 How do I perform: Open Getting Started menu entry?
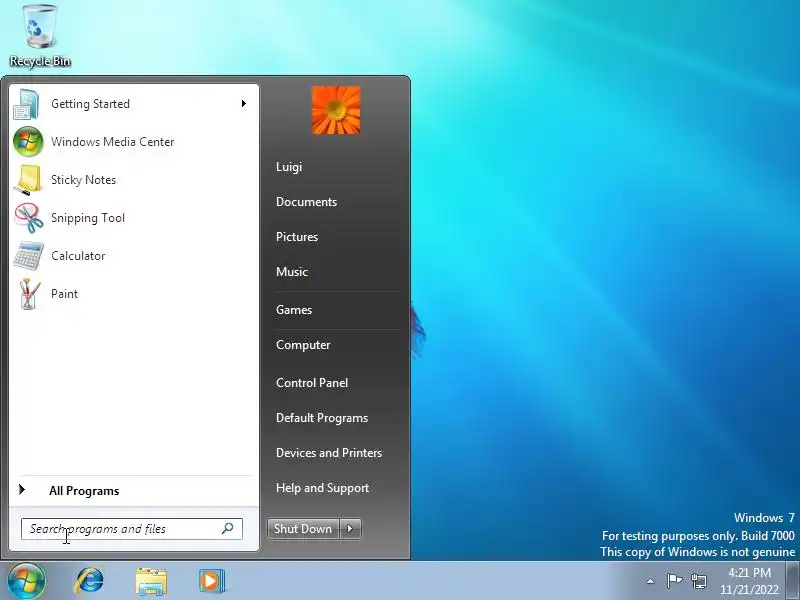coord(134,104)
